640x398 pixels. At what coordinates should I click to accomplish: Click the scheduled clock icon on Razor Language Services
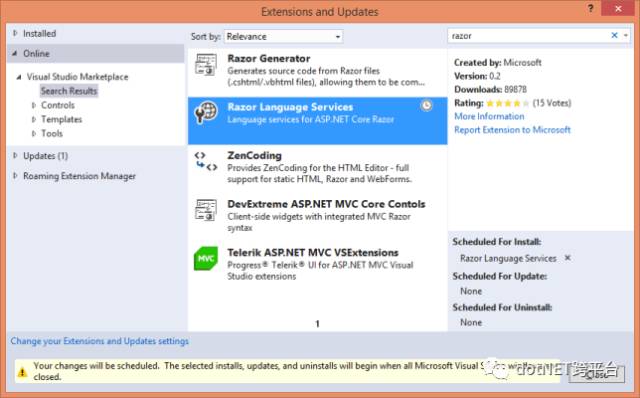pos(427,106)
